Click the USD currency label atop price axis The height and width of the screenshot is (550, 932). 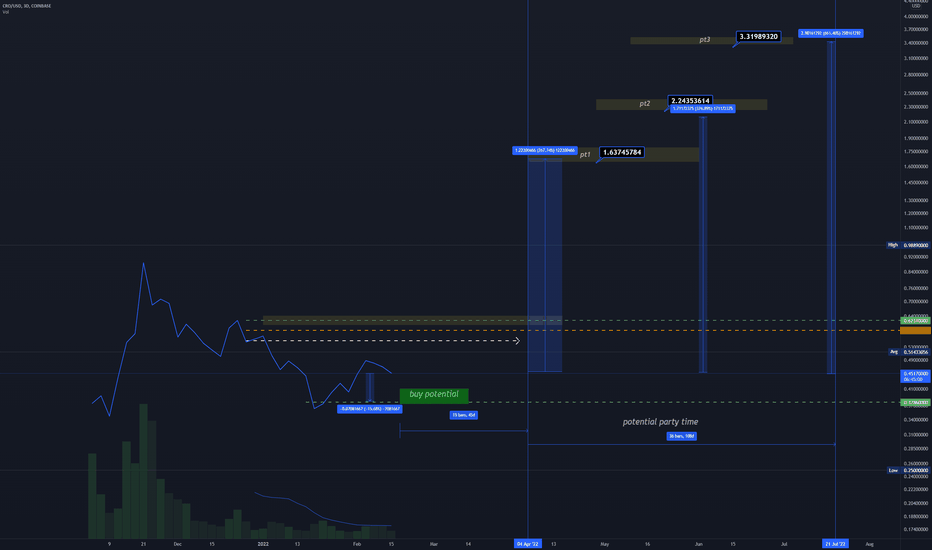[915, 6]
